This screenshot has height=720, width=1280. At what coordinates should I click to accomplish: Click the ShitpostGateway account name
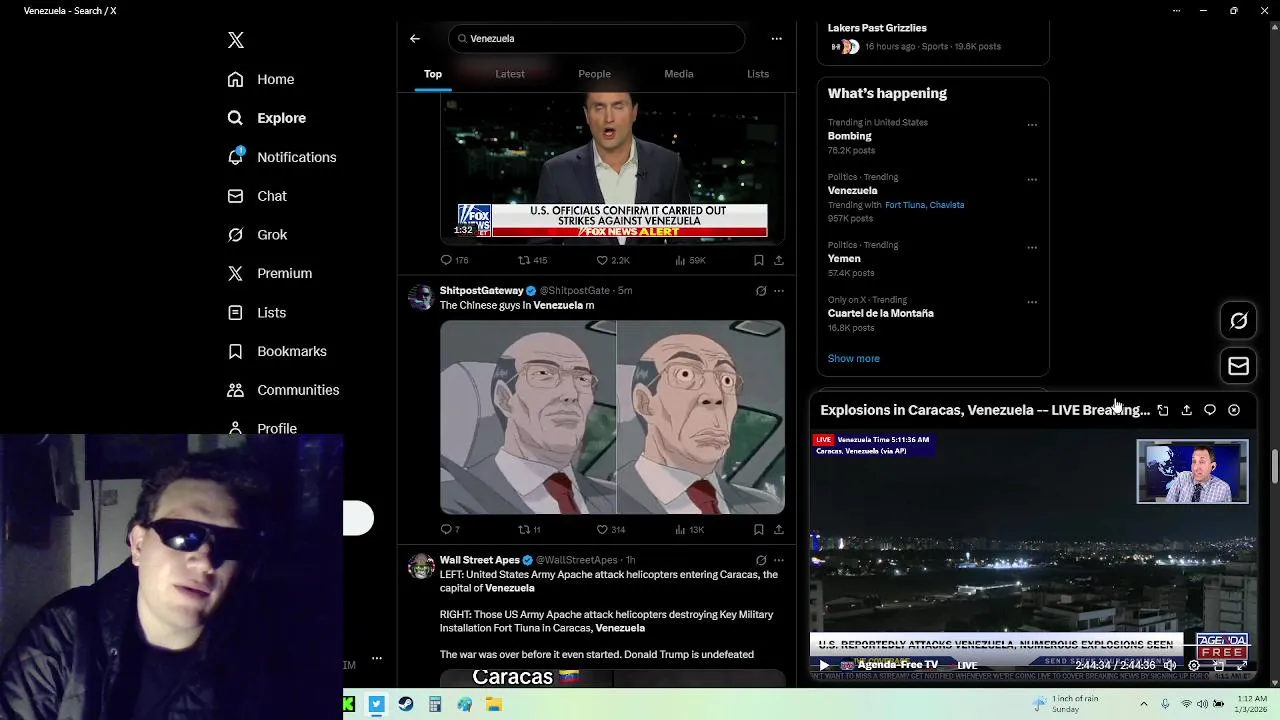click(482, 290)
